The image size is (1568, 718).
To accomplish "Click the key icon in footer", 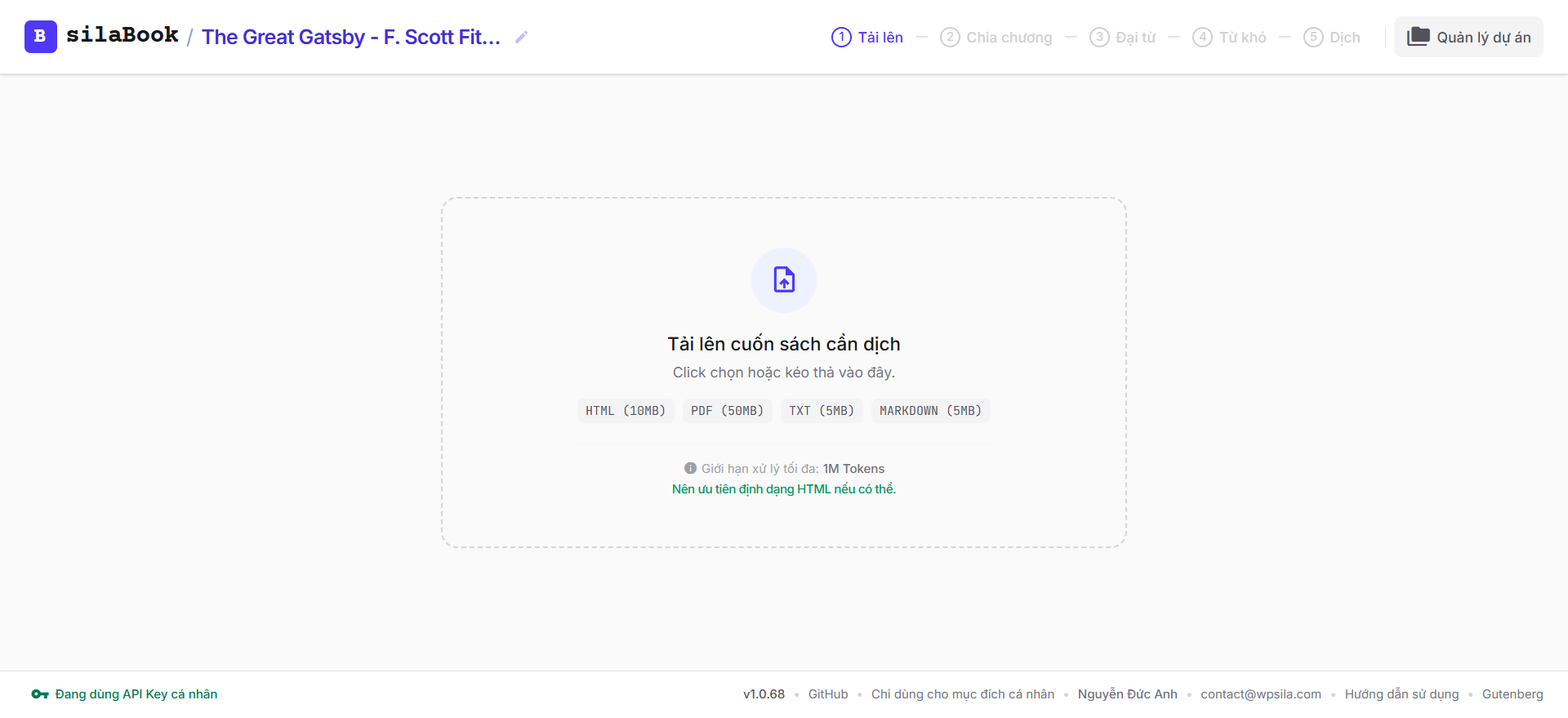I will [x=40, y=694].
